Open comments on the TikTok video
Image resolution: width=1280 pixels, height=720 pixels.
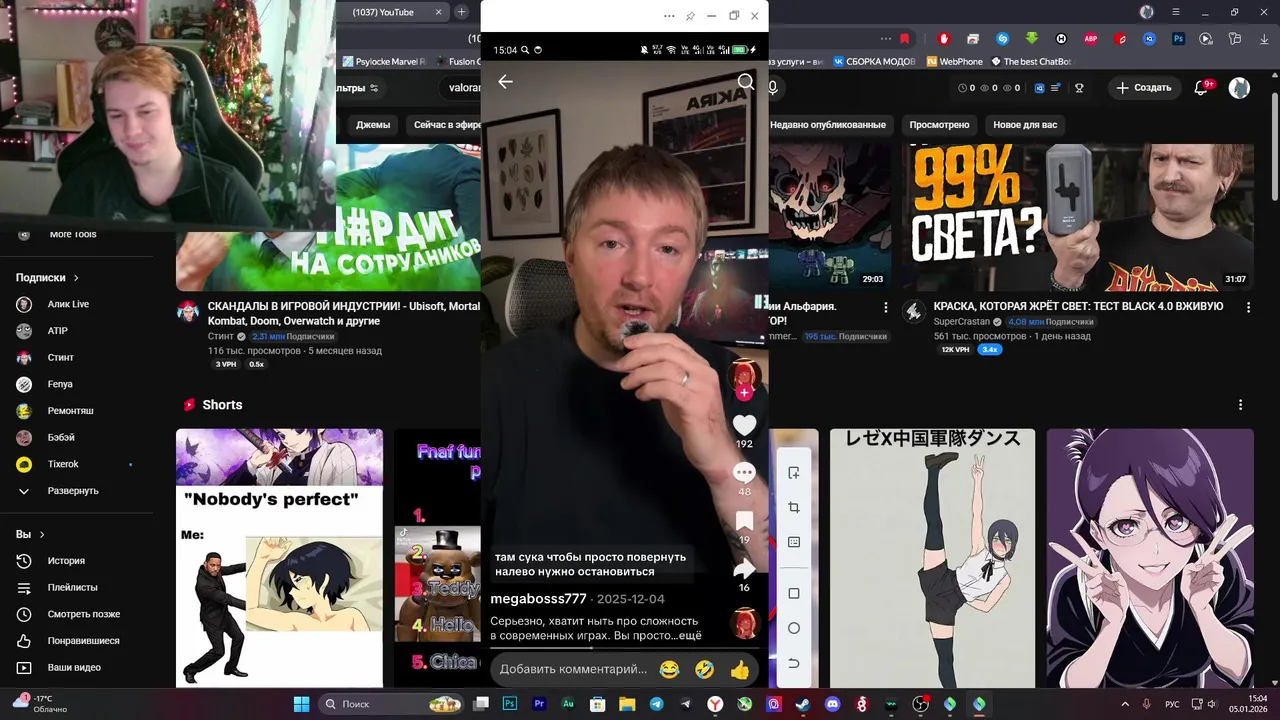click(x=744, y=472)
